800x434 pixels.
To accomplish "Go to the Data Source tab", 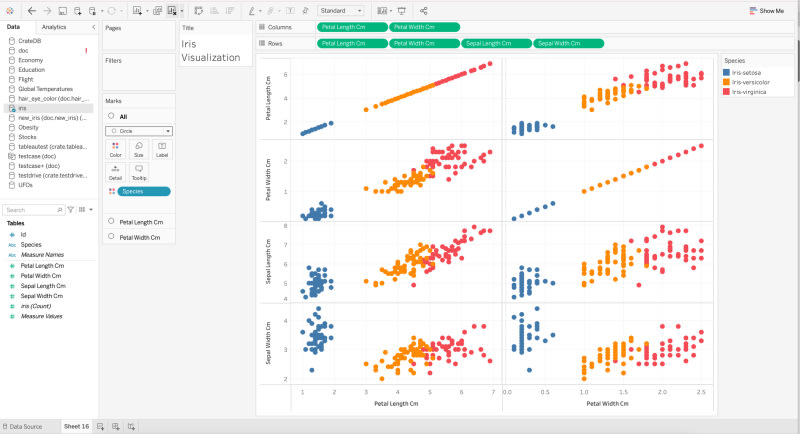I will (x=22, y=426).
